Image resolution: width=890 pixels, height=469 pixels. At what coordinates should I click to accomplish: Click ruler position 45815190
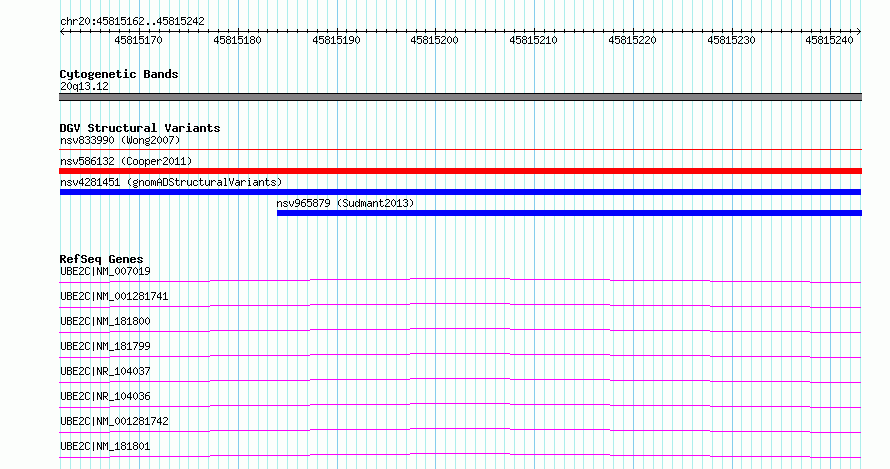[x=336, y=40]
